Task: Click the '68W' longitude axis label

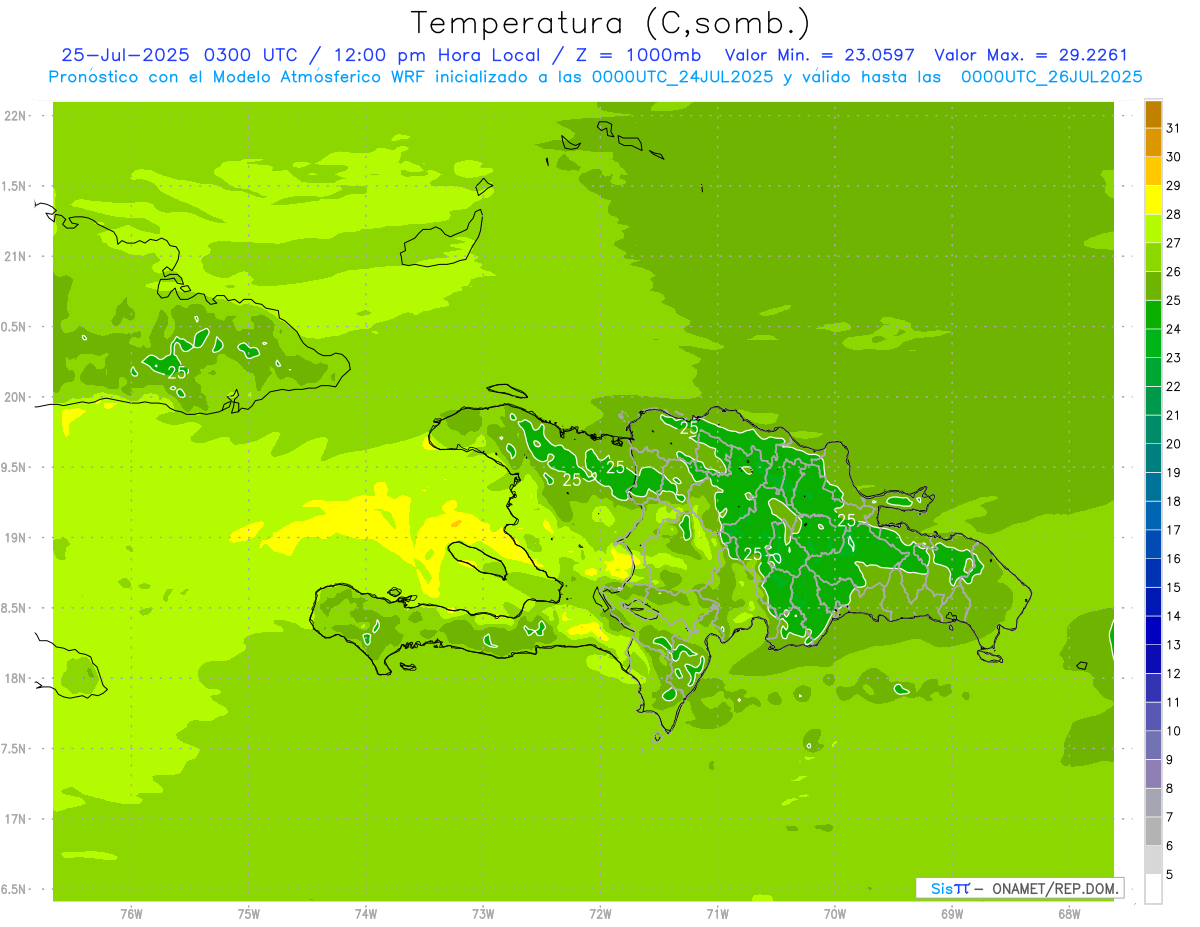Action: [x=1068, y=913]
